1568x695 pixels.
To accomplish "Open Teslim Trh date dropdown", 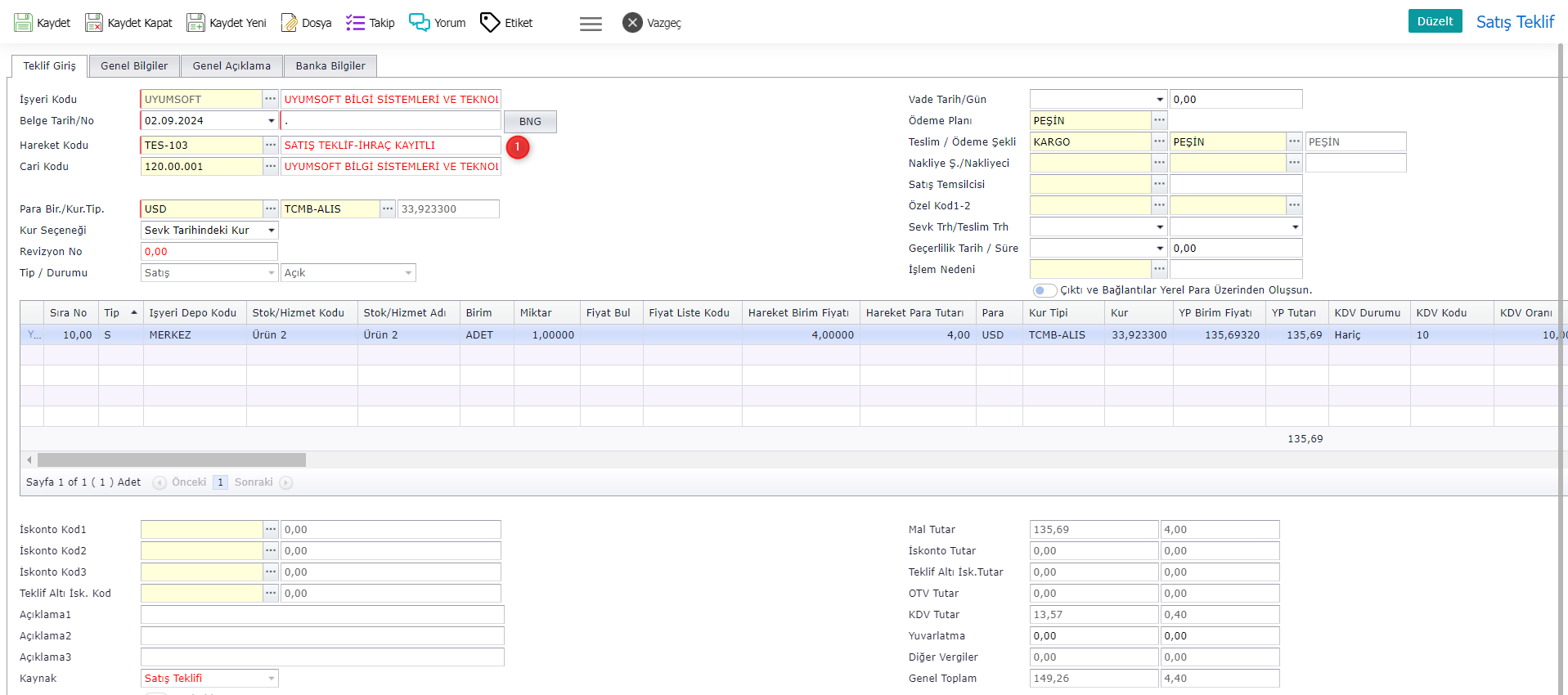I will pyautogui.click(x=1295, y=226).
